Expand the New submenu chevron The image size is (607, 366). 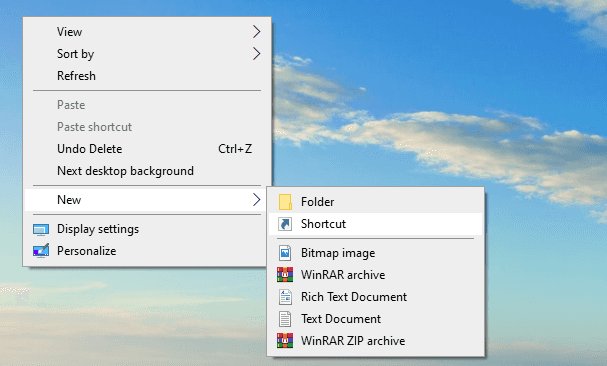click(256, 200)
